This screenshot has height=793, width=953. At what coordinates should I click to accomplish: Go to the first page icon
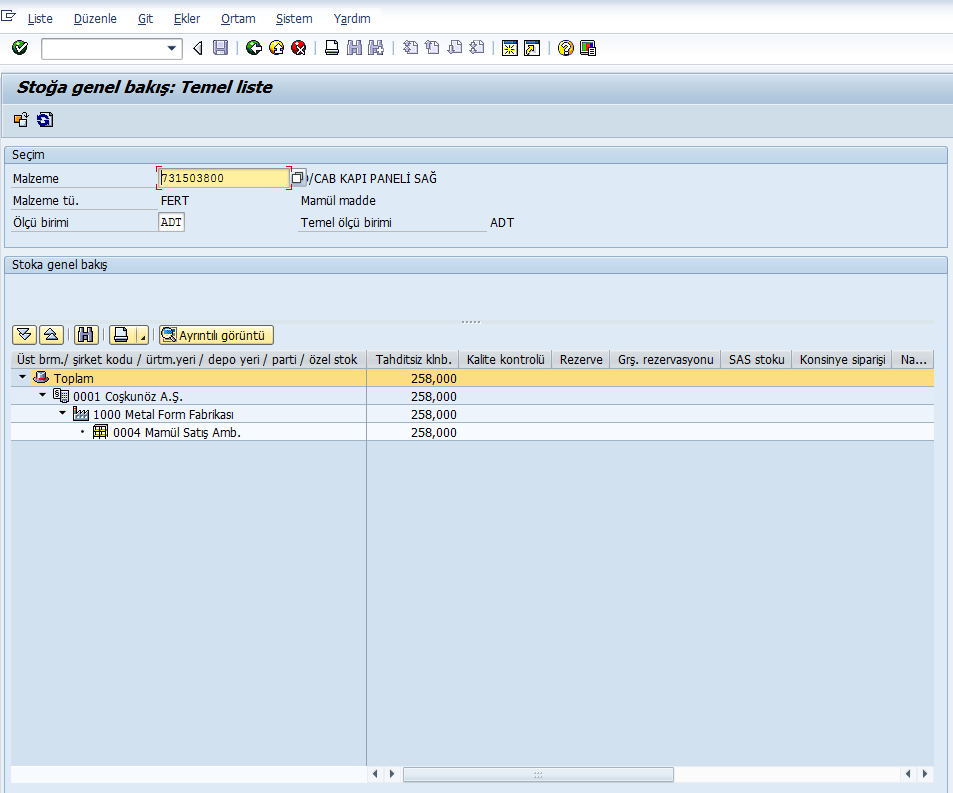[411, 48]
